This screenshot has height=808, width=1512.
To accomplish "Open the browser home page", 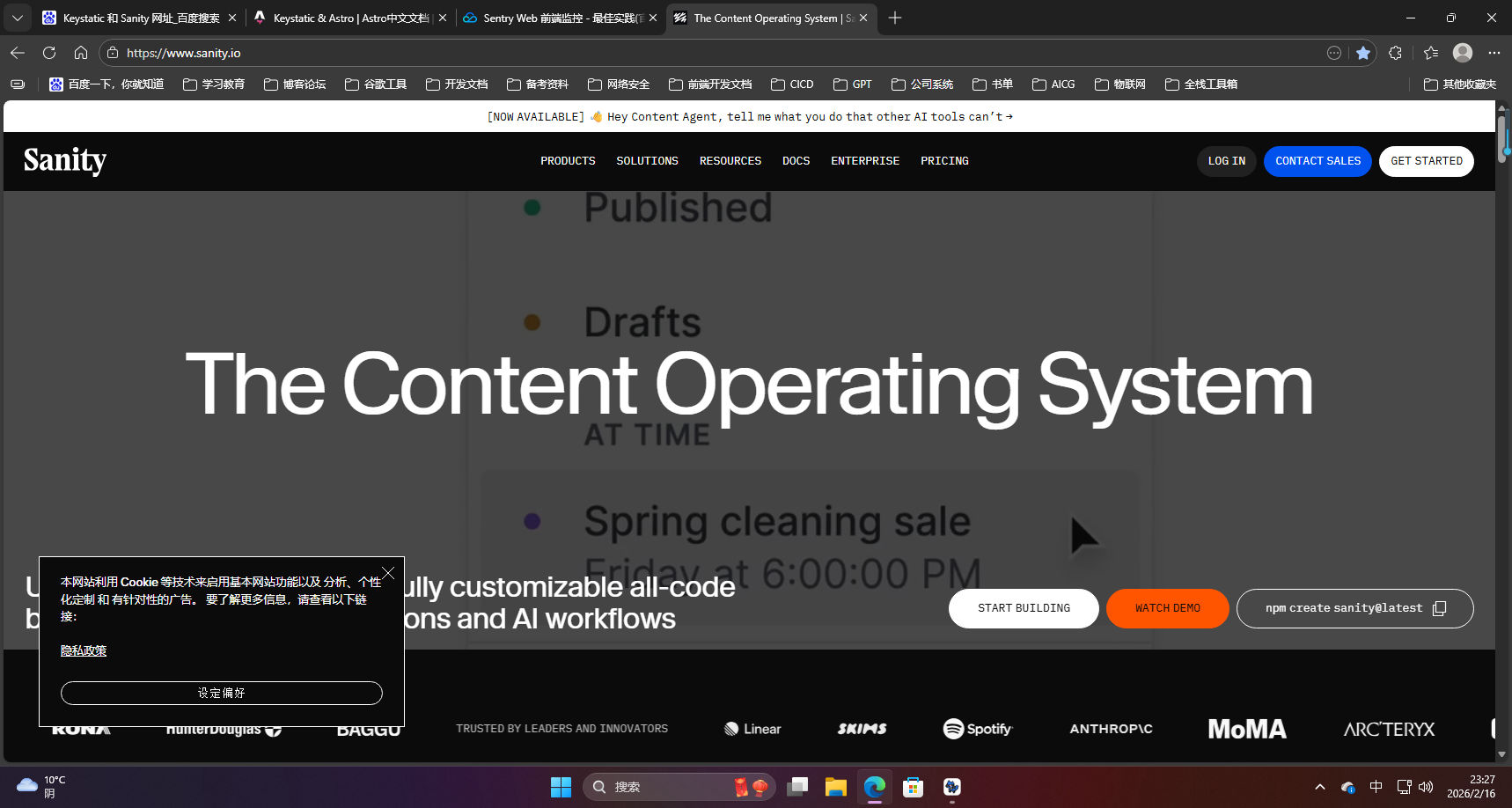I will click(81, 53).
